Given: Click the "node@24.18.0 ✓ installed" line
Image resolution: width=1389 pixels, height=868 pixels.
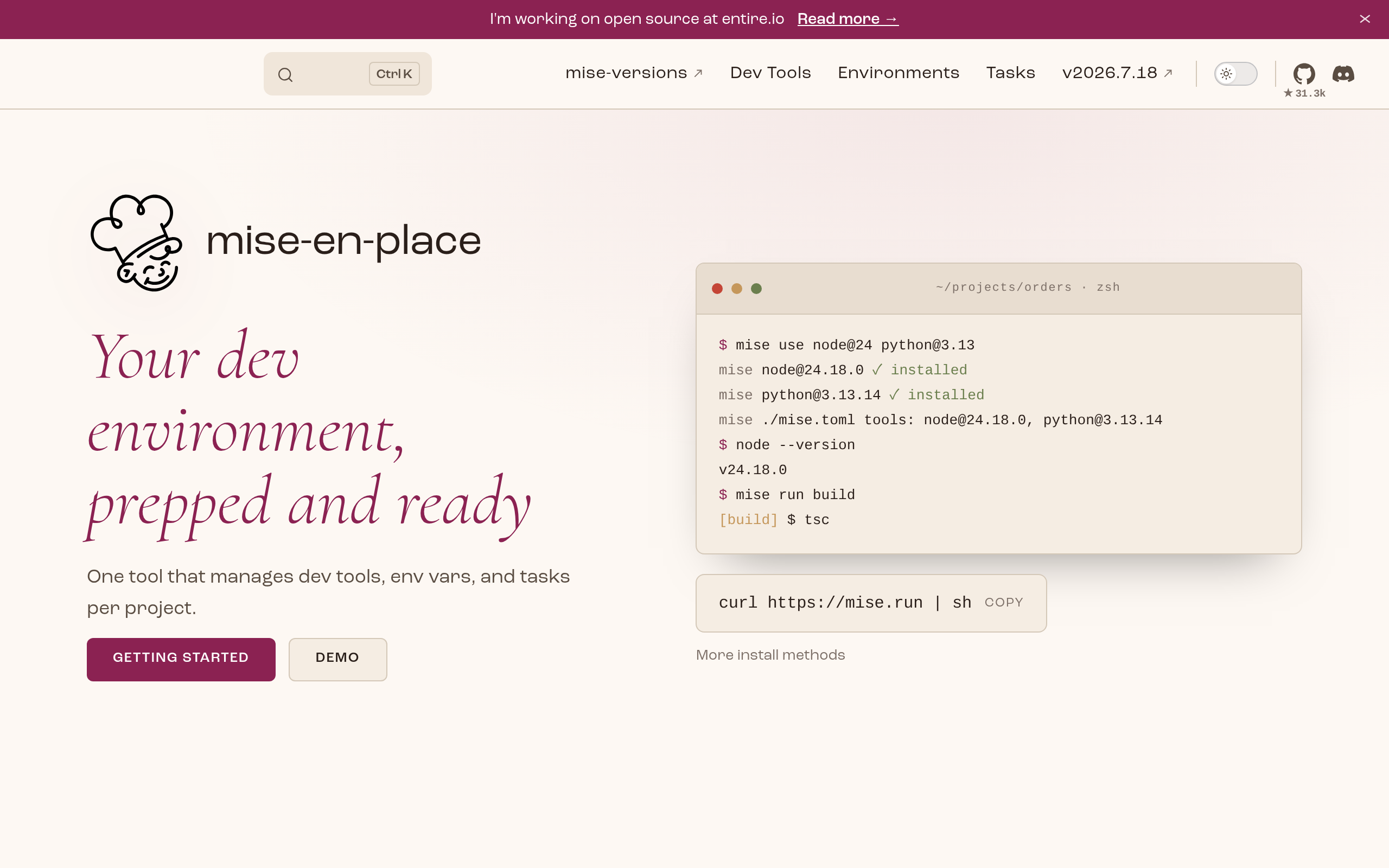Looking at the screenshot, I should coord(843,371).
